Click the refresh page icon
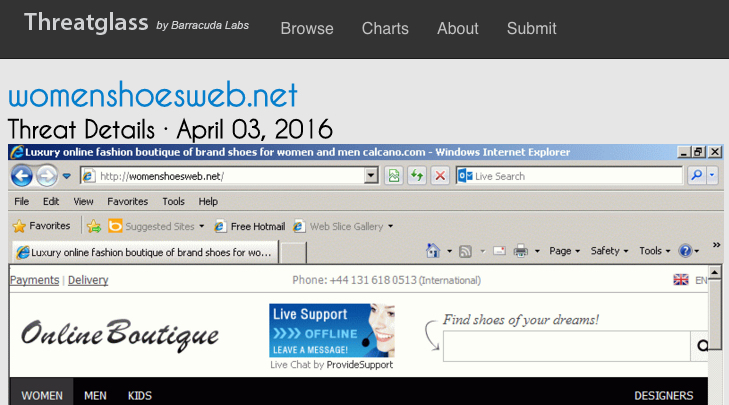This screenshot has height=405, width=729. [x=417, y=176]
